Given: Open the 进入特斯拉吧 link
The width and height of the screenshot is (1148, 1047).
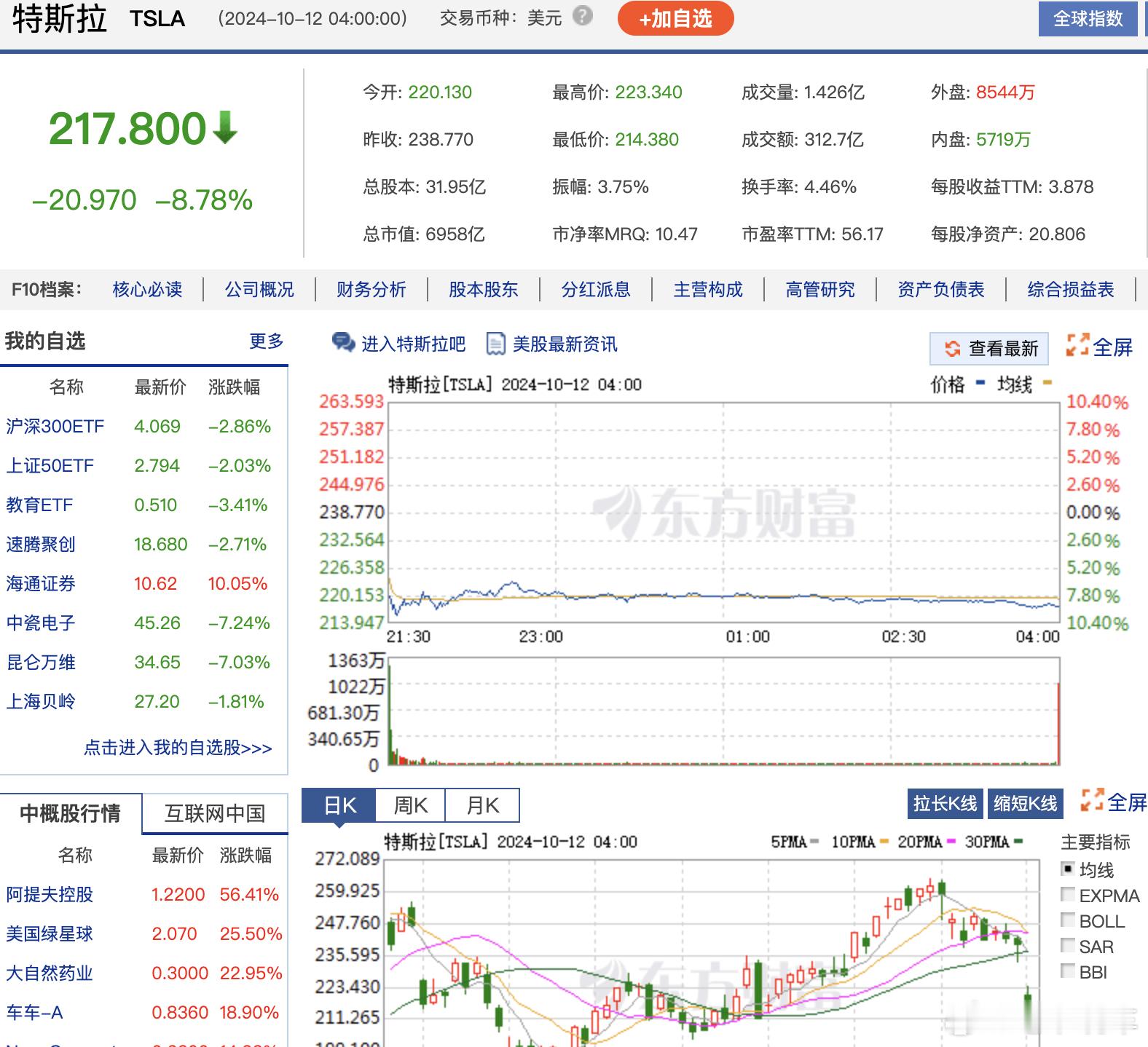Looking at the screenshot, I should (x=413, y=344).
